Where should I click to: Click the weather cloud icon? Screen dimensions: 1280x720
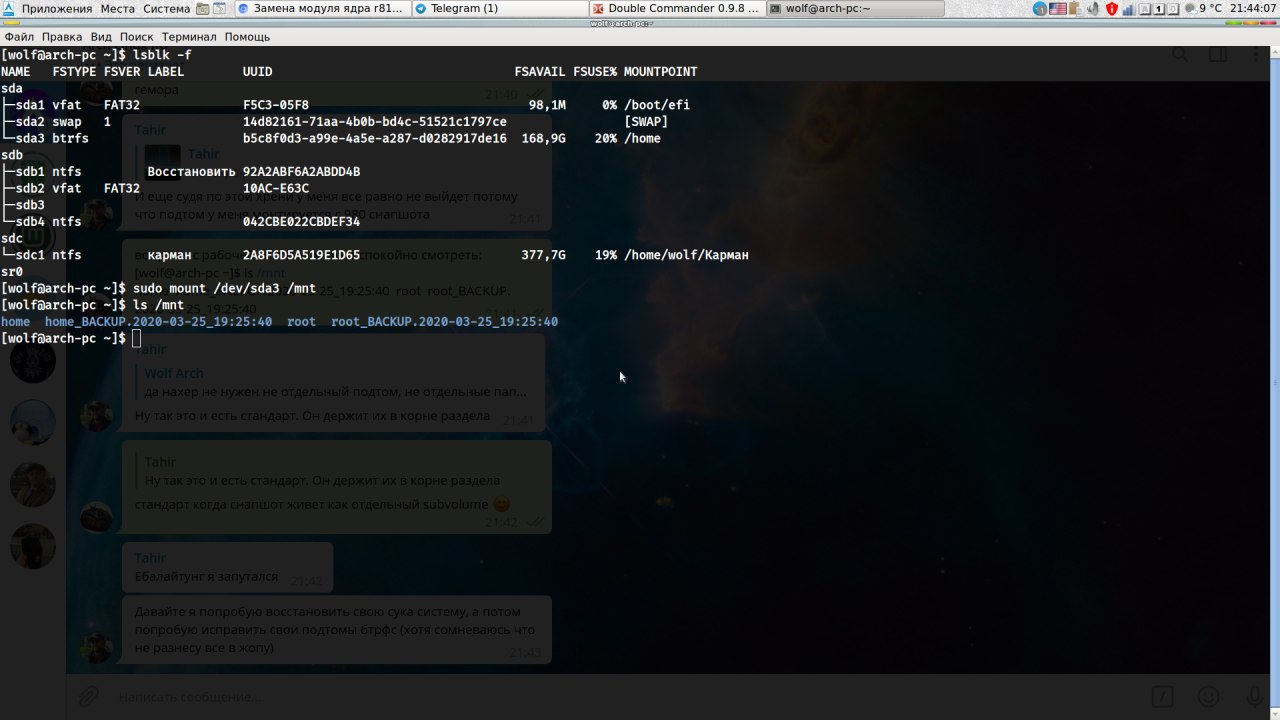click(x=1191, y=9)
